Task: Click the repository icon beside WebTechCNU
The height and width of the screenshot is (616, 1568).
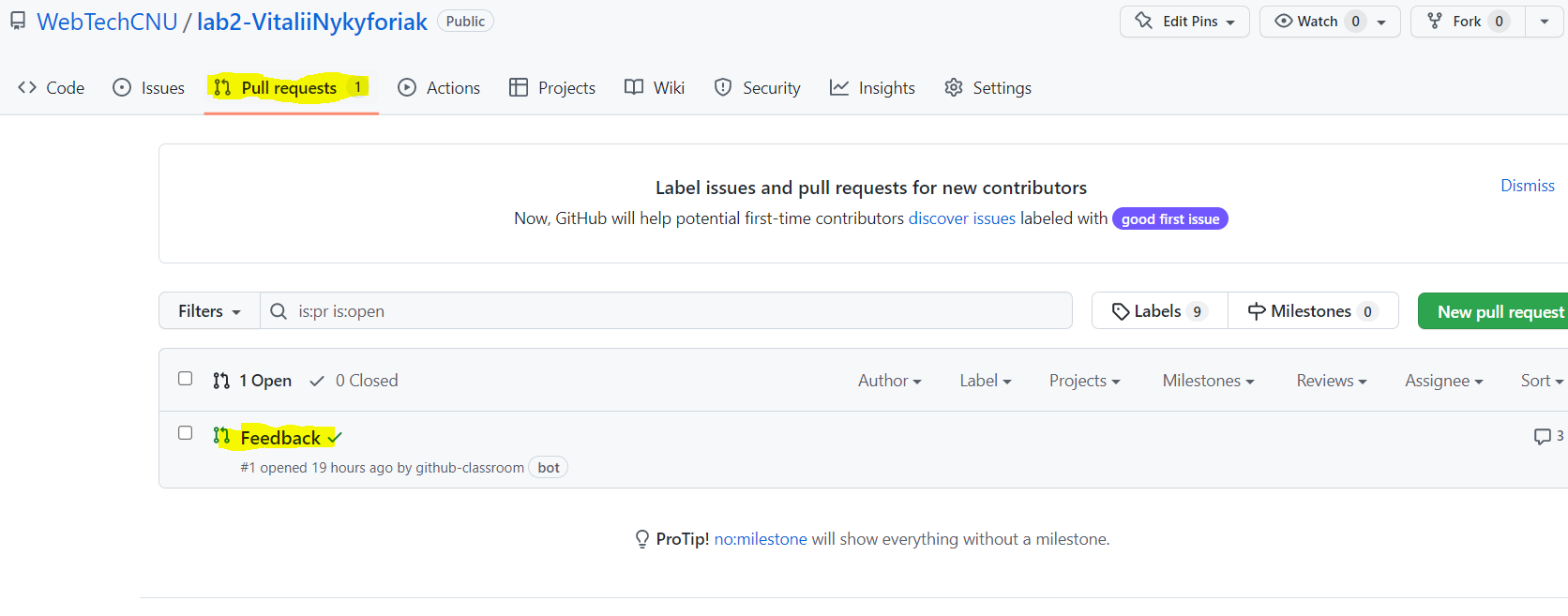Action: [18, 21]
